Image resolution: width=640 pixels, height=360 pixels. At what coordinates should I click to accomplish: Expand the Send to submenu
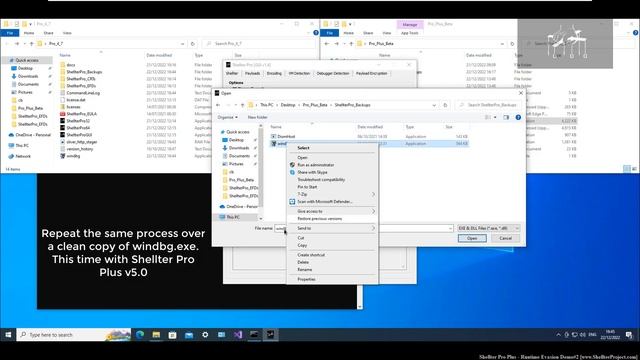[332, 228]
